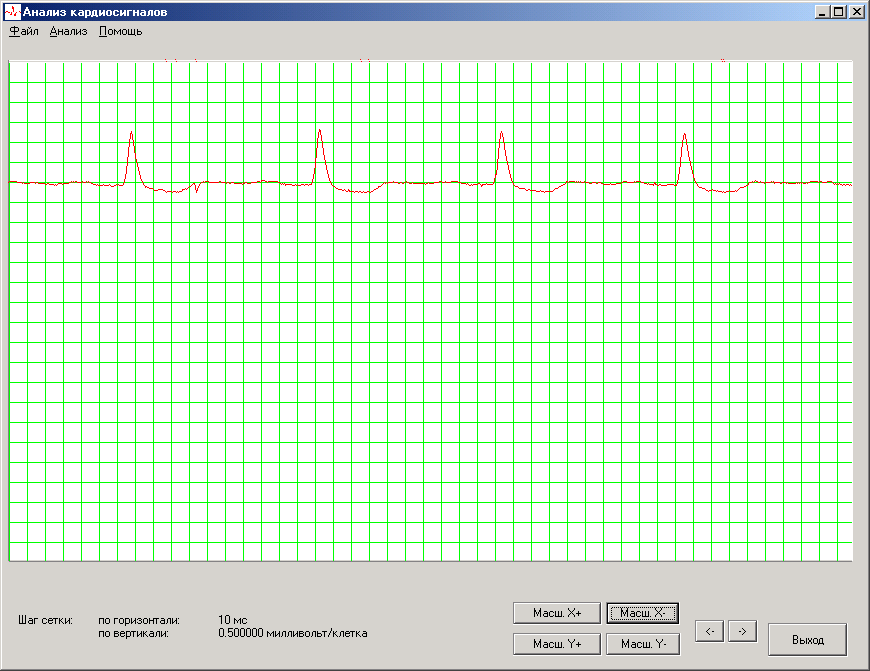
Task: Click the Масш. X- button
Action: (x=643, y=613)
